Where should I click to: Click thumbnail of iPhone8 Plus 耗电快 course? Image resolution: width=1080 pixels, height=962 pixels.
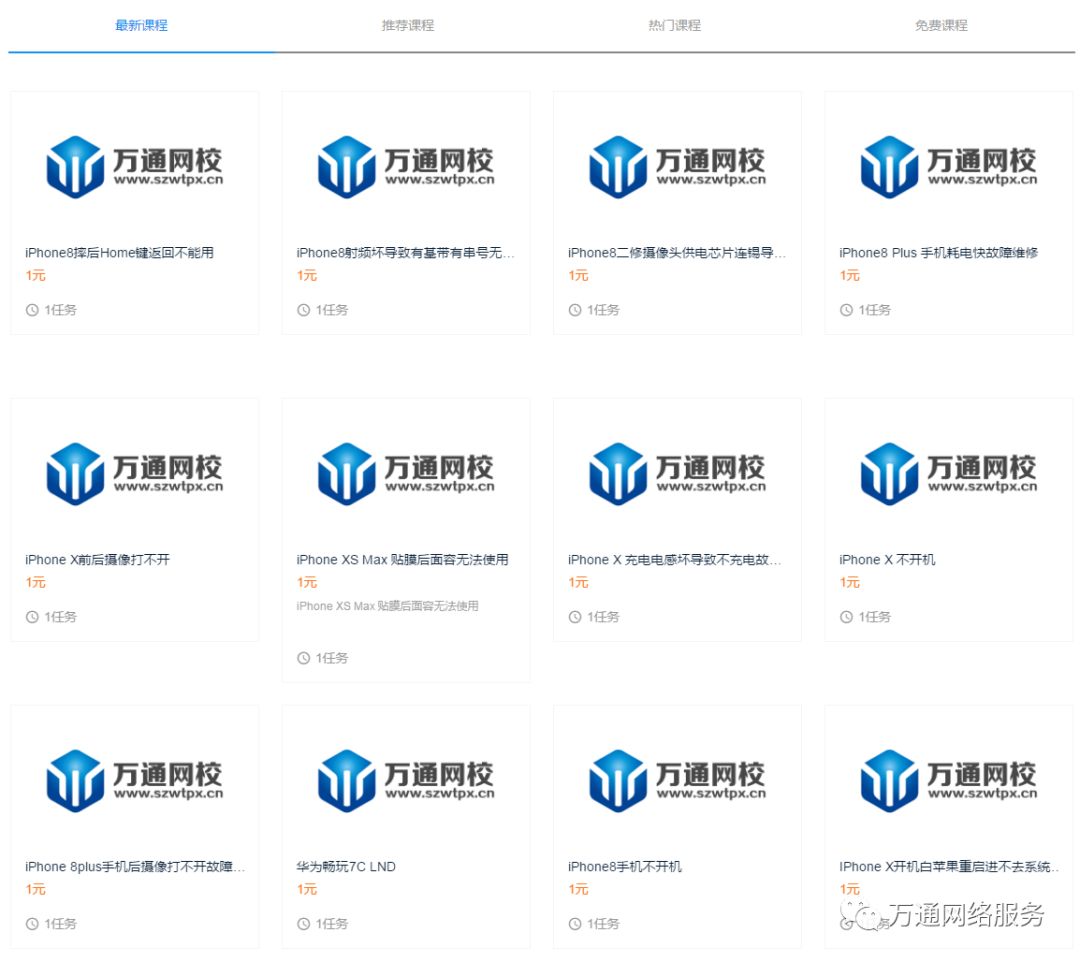click(949, 167)
